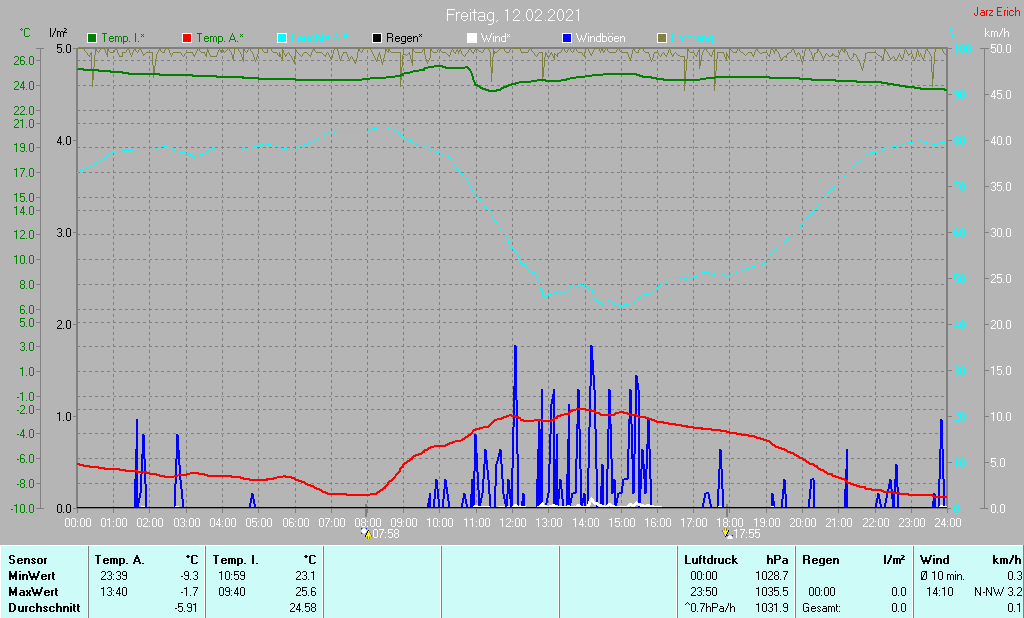This screenshot has width=1024, height=618.
Task: Click the 'MaxWert' row label
Action: pyautogui.click(x=33, y=592)
